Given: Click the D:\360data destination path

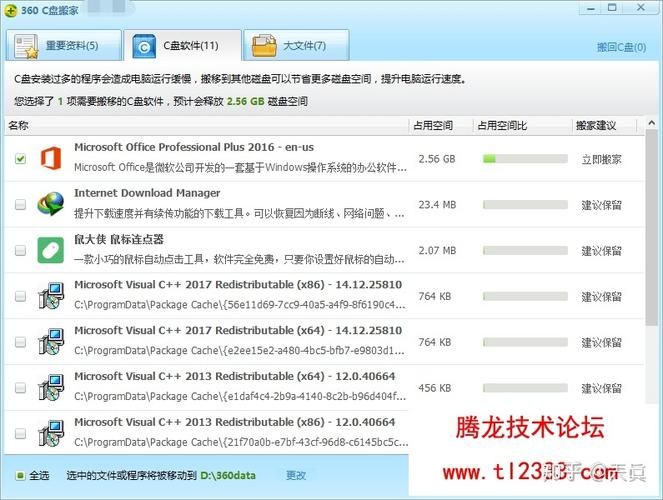Looking at the screenshot, I should 228,475.
